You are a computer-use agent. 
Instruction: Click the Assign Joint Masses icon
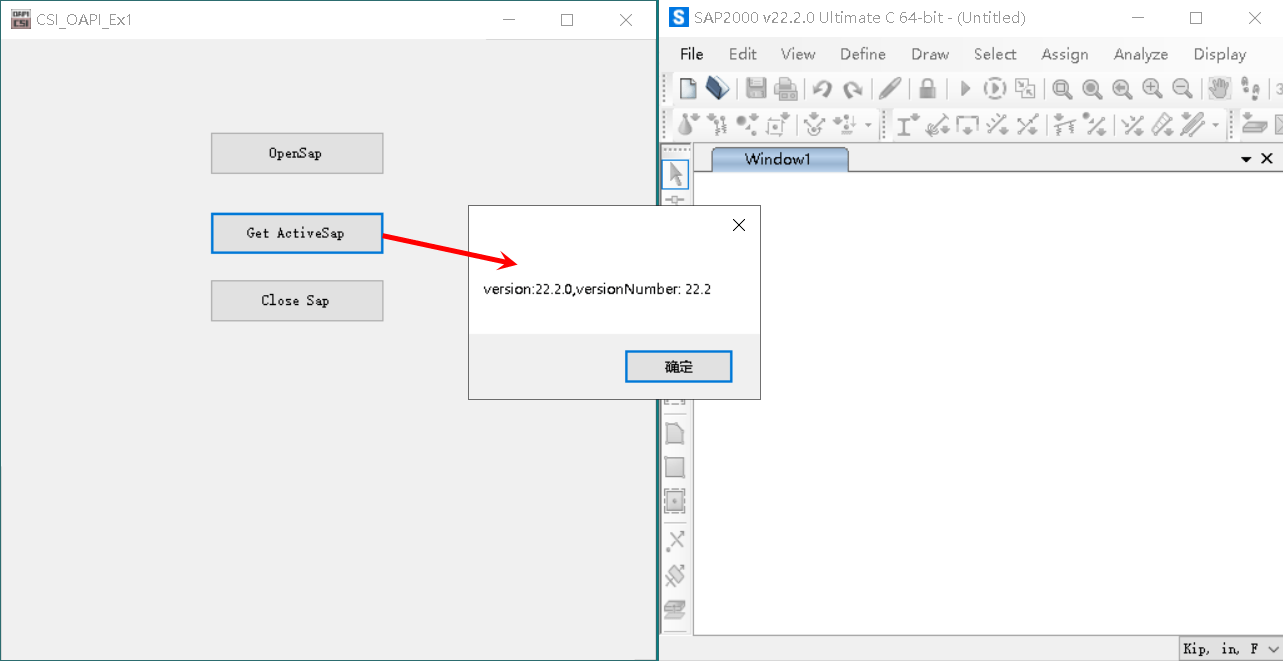point(747,125)
